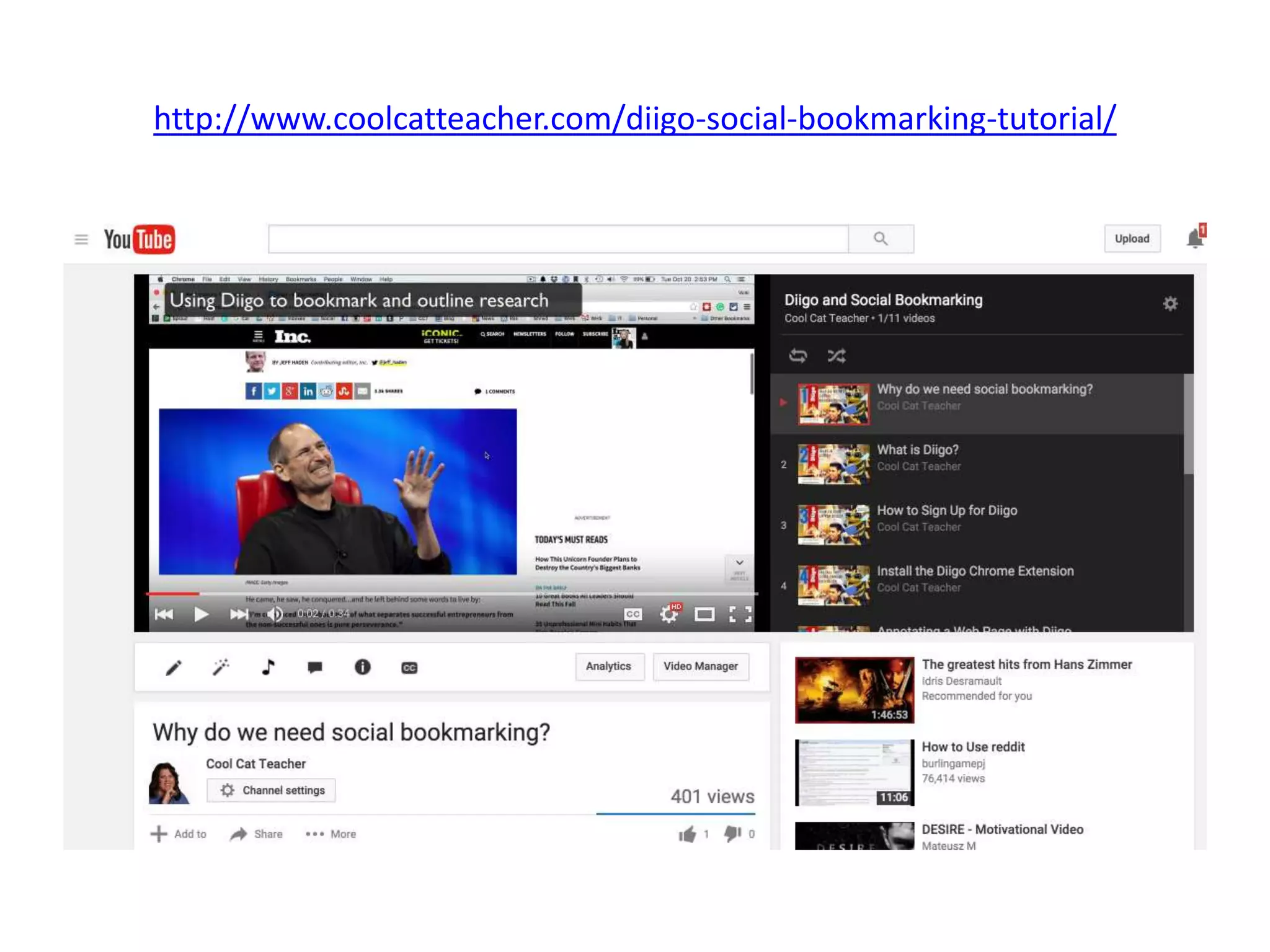1270x952 pixels.
Task: Select 'What is Diigo?' playlist video
Action: point(977,464)
